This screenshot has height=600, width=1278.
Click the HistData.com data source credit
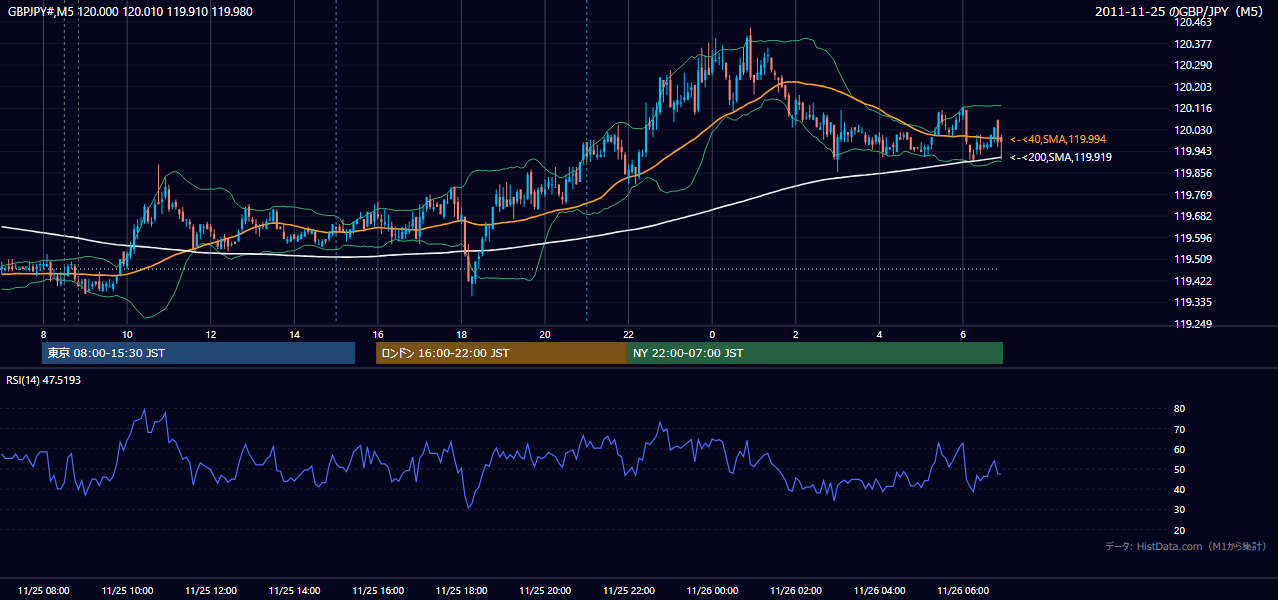click(1185, 546)
